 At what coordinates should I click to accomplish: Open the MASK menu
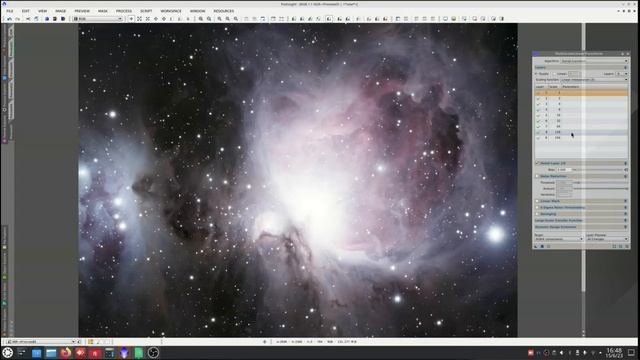tap(103, 11)
